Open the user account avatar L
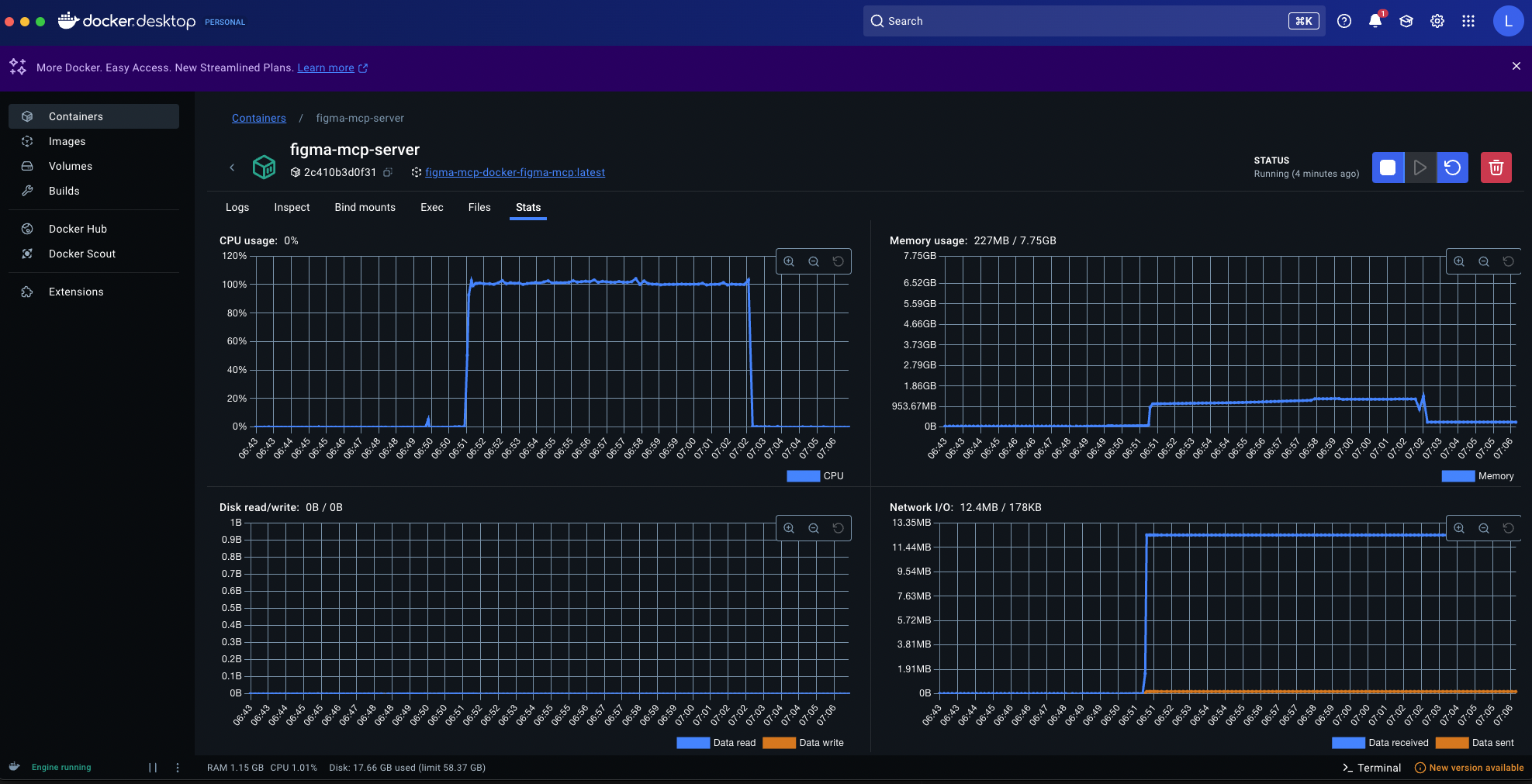This screenshot has height=784, width=1532. [1508, 21]
